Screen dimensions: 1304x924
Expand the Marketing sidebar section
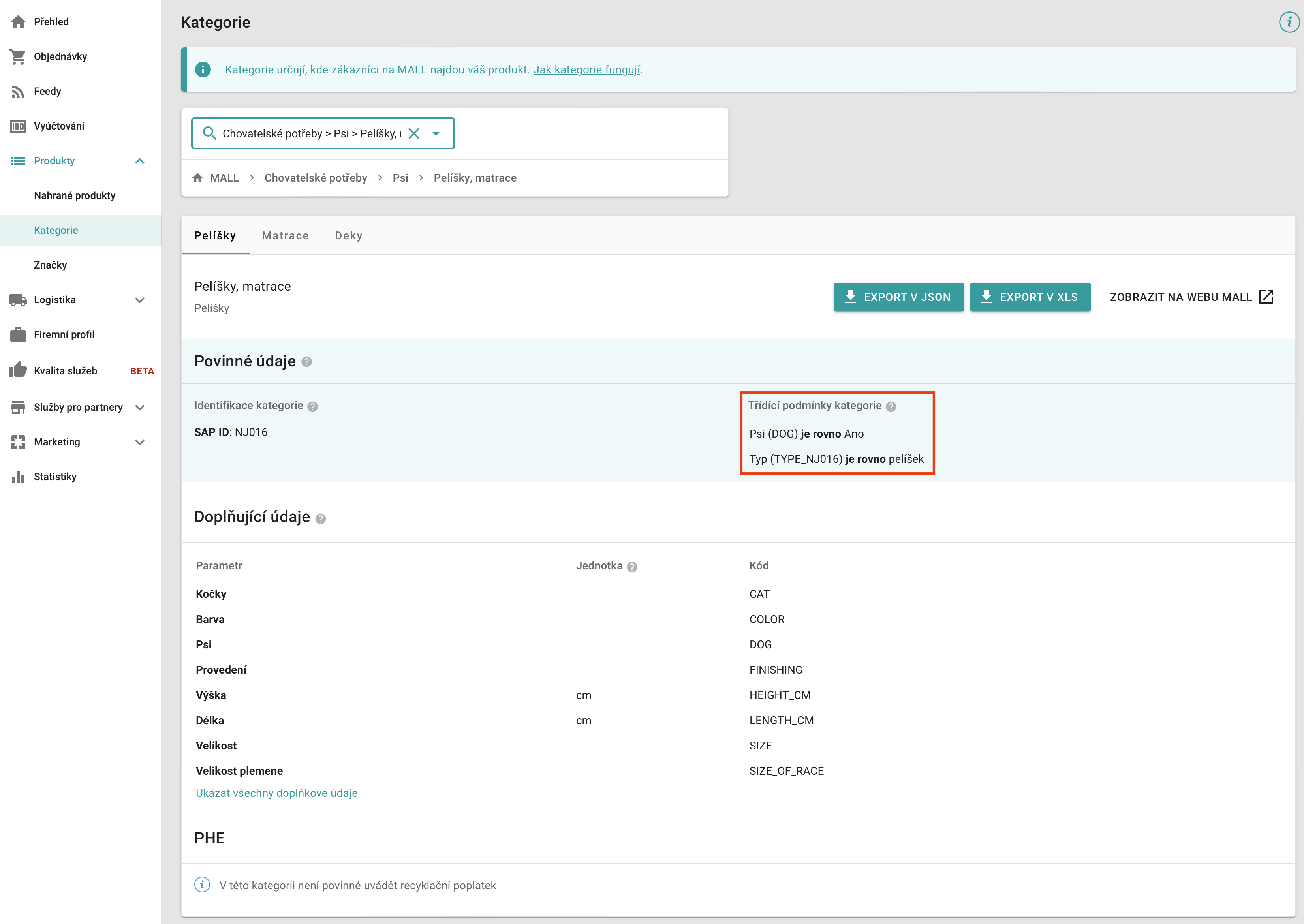(139, 442)
